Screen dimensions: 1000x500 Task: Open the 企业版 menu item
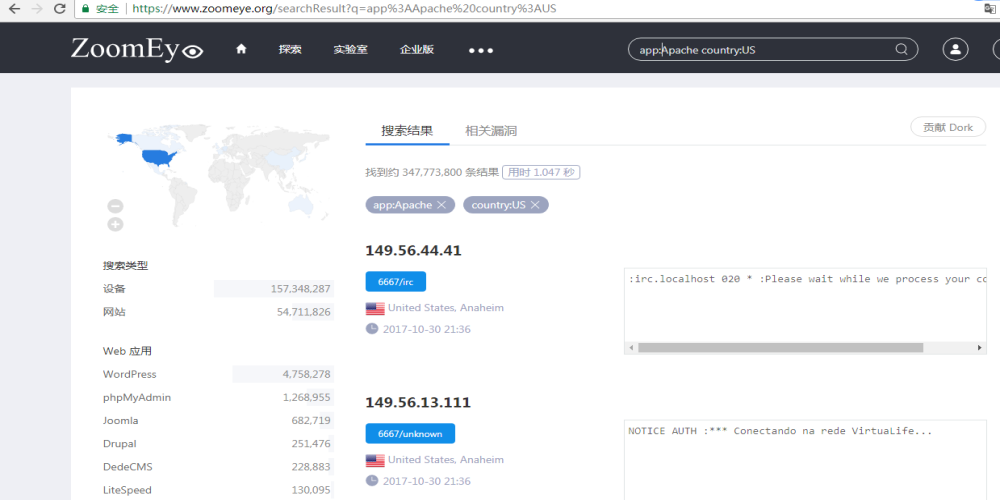pyautogui.click(x=417, y=49)
